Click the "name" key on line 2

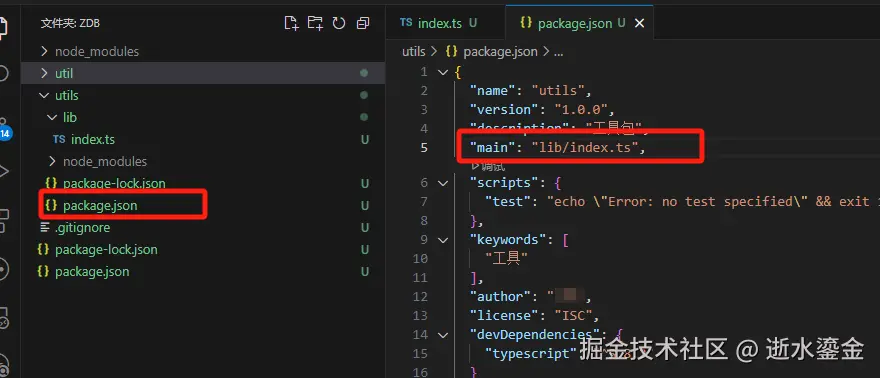pyautogui.click(x=492, y=90)
